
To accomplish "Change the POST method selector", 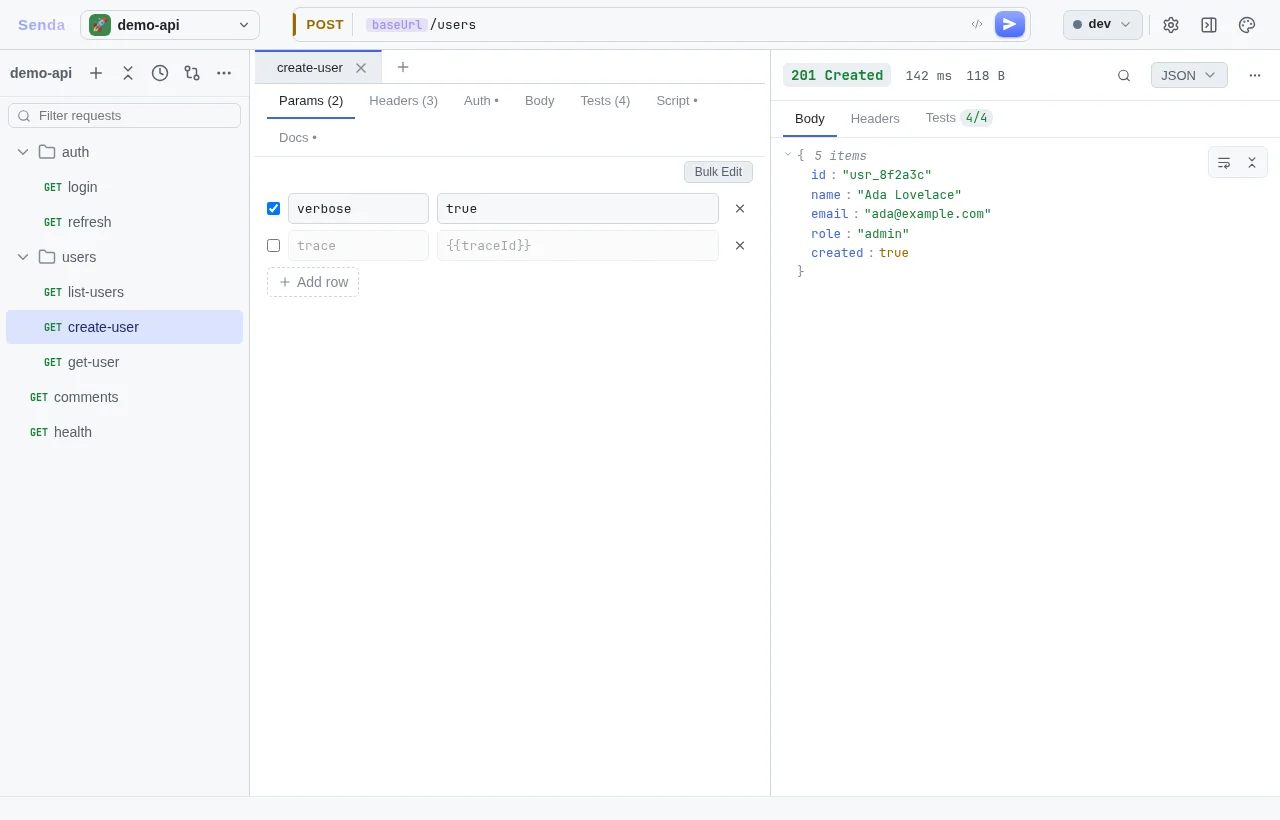I will 324,25.
